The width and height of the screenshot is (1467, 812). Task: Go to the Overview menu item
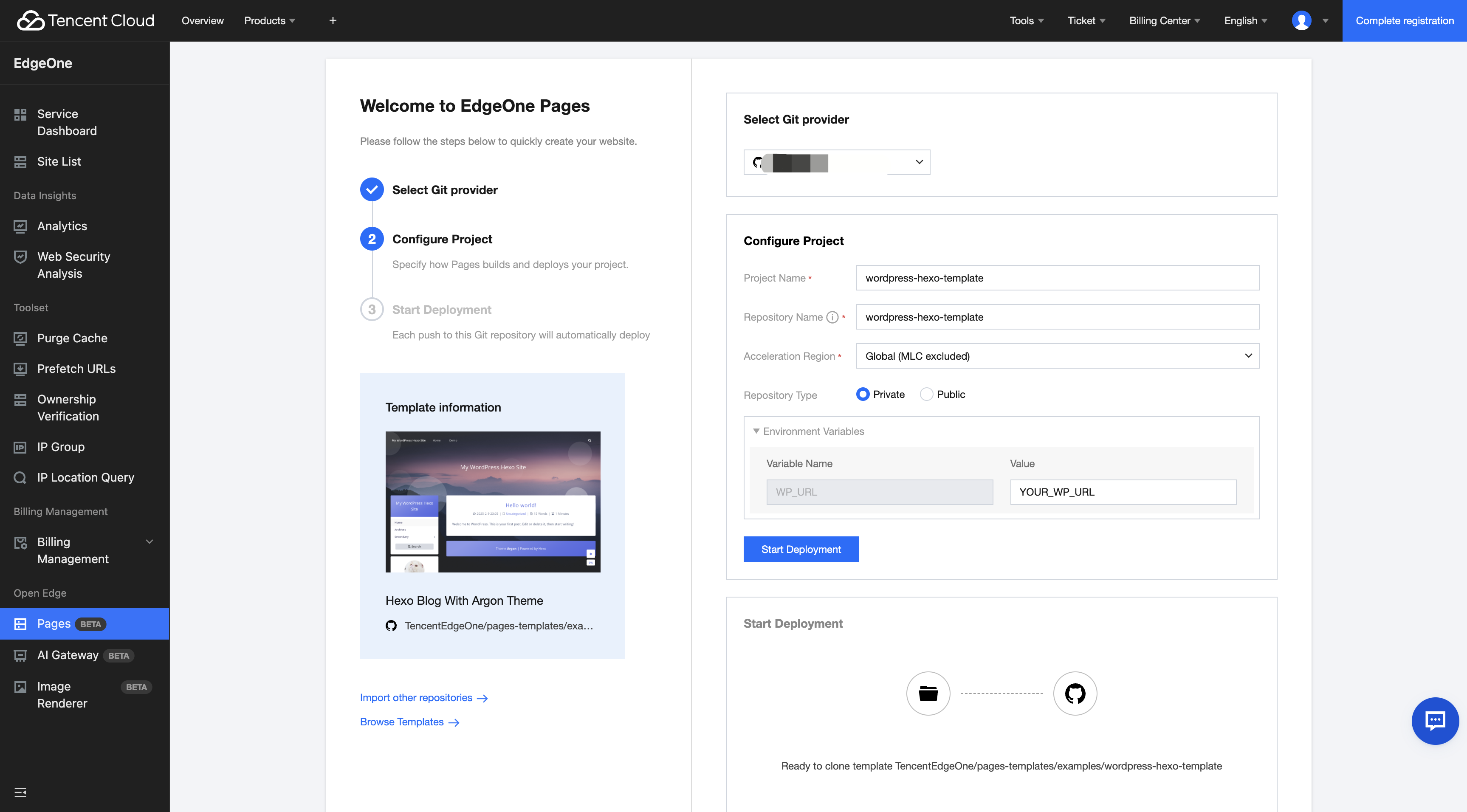coord(203,20)
